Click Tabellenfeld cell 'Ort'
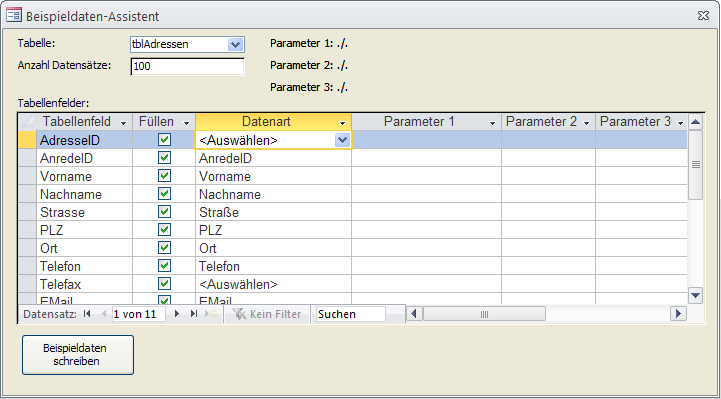This screenshot has height=399, width=721. point(85,248)
